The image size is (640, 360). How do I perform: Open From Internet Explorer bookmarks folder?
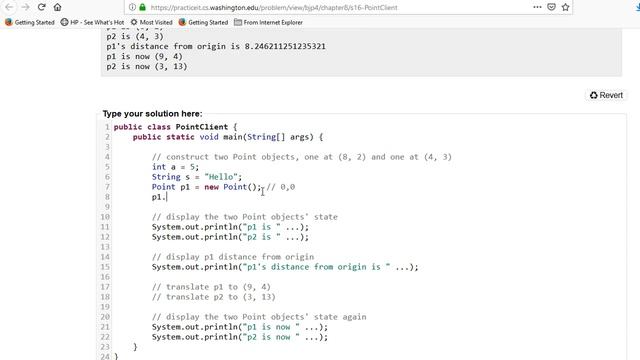coord(268,22)
